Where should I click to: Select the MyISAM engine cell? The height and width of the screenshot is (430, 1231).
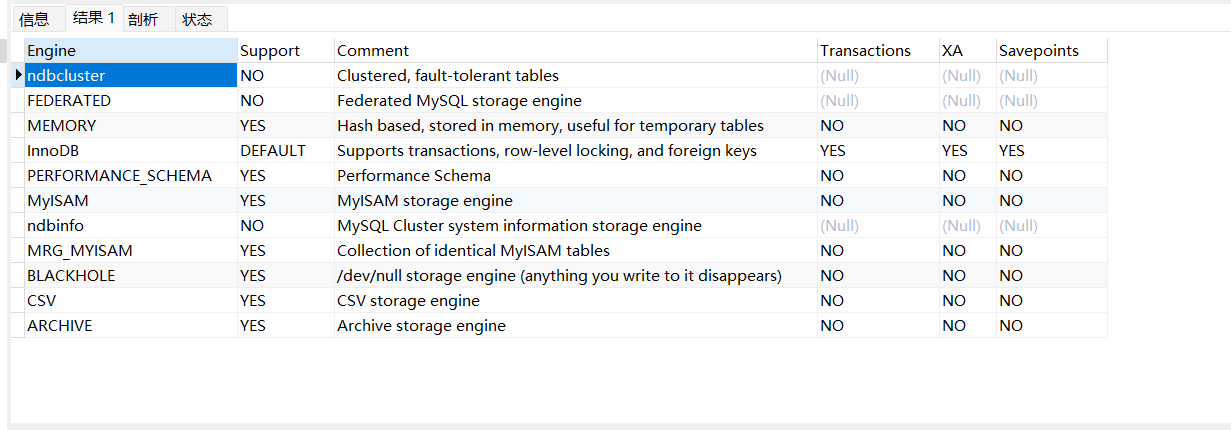coord(130,201)
